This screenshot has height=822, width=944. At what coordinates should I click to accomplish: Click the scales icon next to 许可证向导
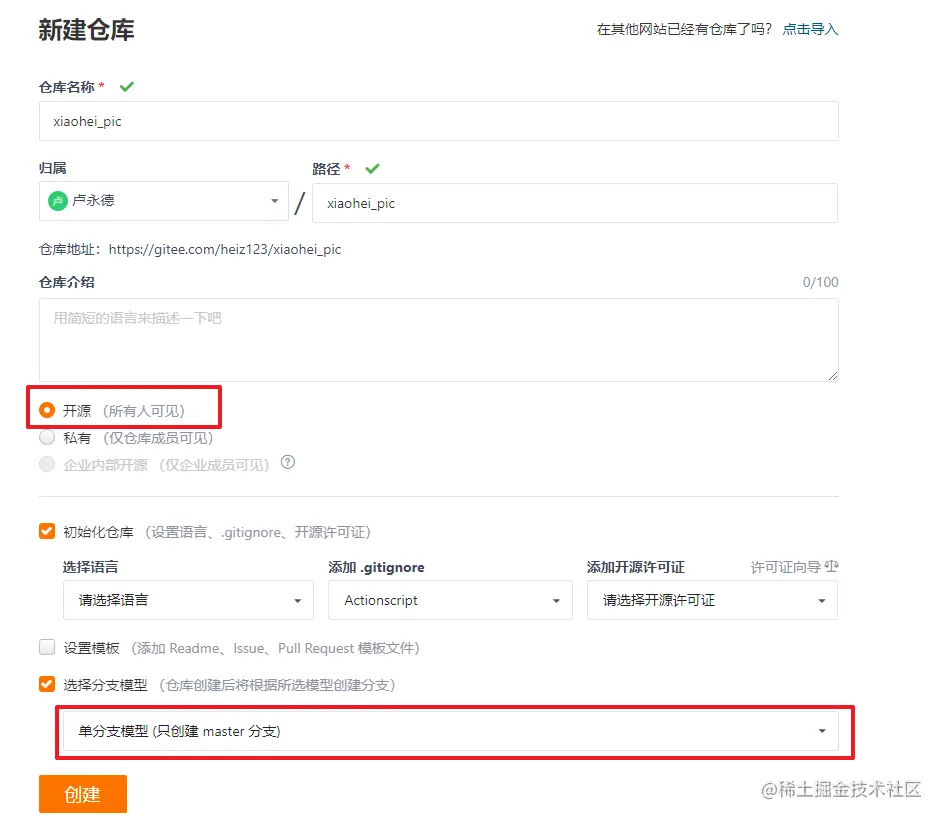(831, 567)
